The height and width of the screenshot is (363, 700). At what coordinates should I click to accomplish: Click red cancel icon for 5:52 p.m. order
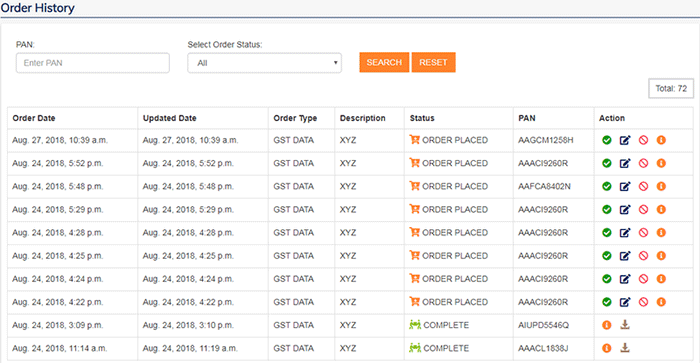click(643, 163)
